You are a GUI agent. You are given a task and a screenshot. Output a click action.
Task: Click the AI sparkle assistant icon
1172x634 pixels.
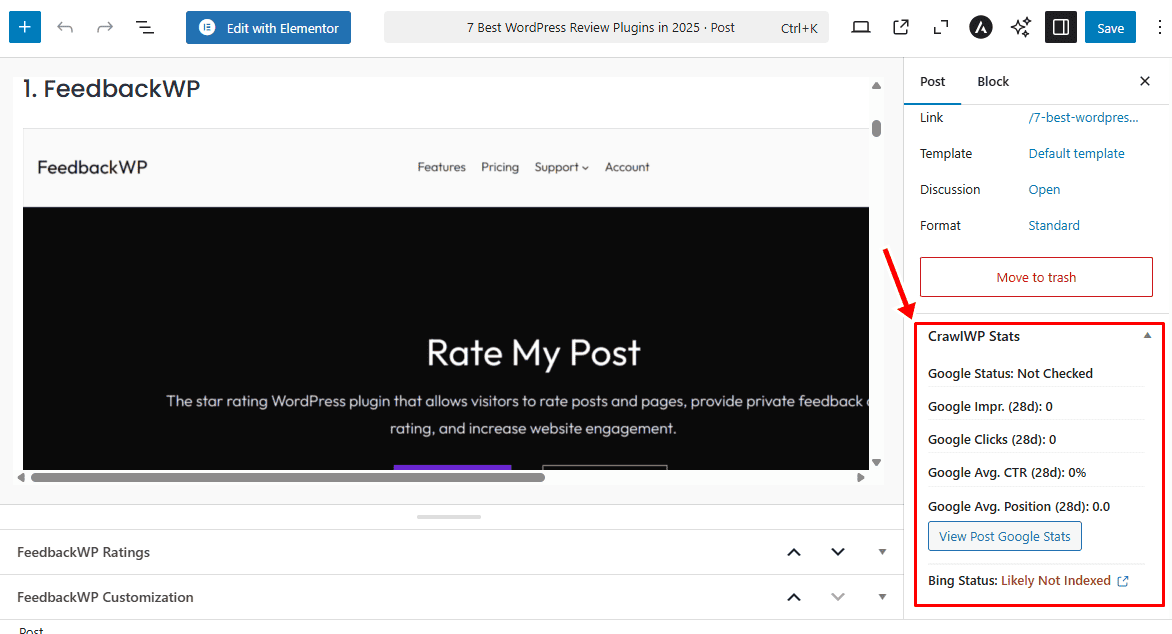pyautogui.click(x=1021, y=27)
